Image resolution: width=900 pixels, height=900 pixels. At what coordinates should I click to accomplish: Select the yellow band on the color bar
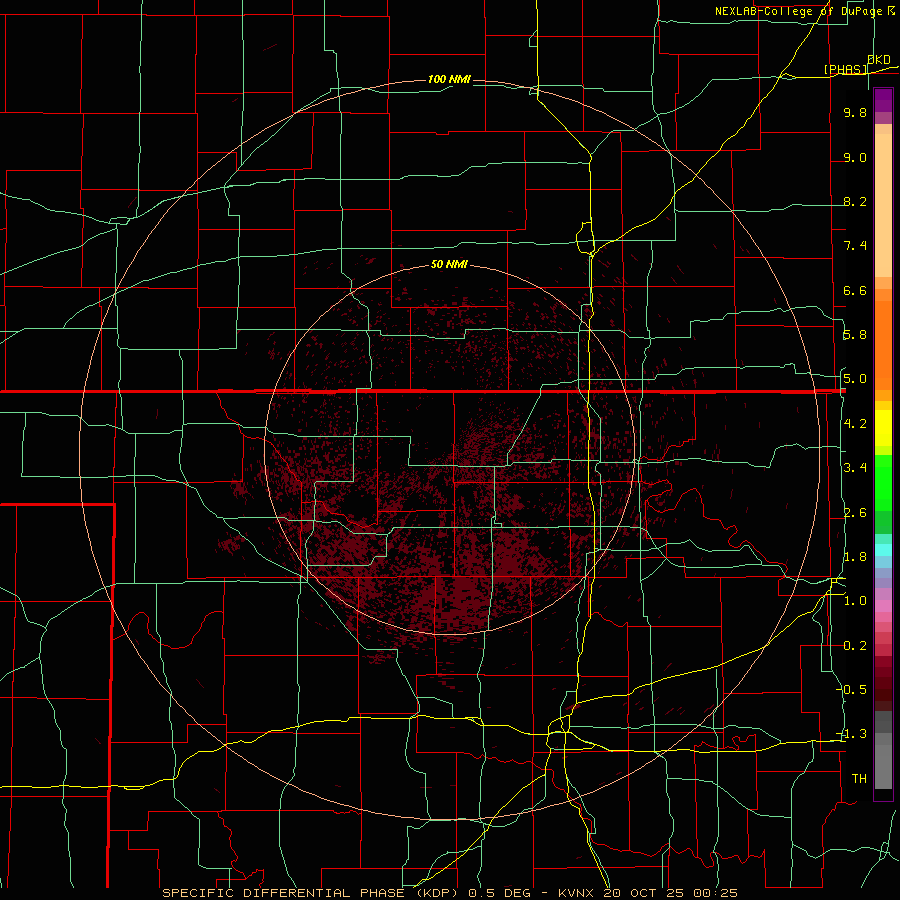click(x=883, y=428)
